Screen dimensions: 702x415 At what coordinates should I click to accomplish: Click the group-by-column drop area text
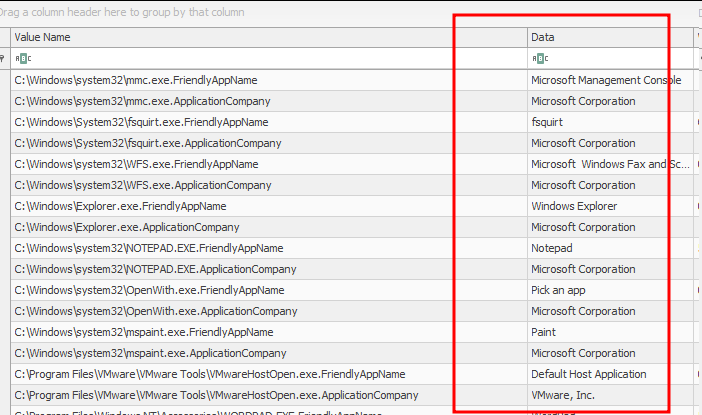122,12
